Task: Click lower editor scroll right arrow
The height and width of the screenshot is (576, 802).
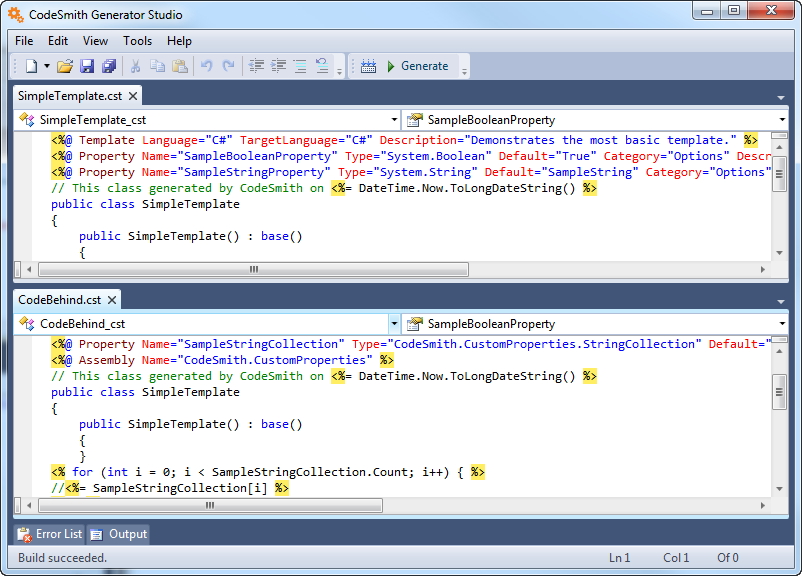Action: tap(763, 505)
